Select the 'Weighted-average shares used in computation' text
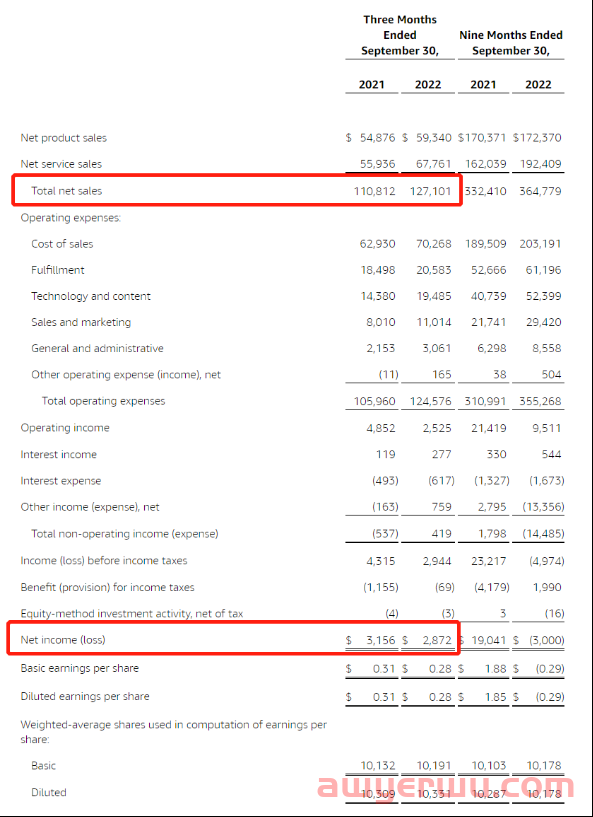Viewport: 593px width, 817px height. click(x=174, y=732)
